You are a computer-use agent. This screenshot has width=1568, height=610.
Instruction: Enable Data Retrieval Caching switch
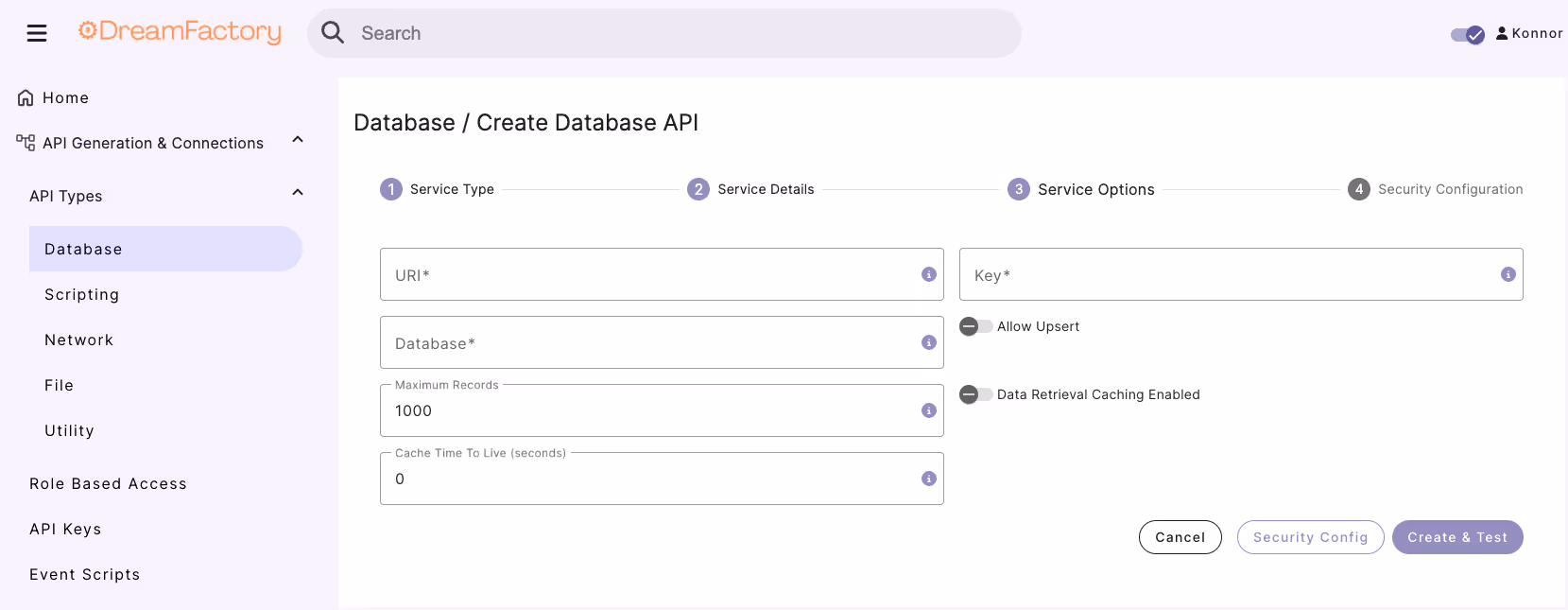point(976,394)
